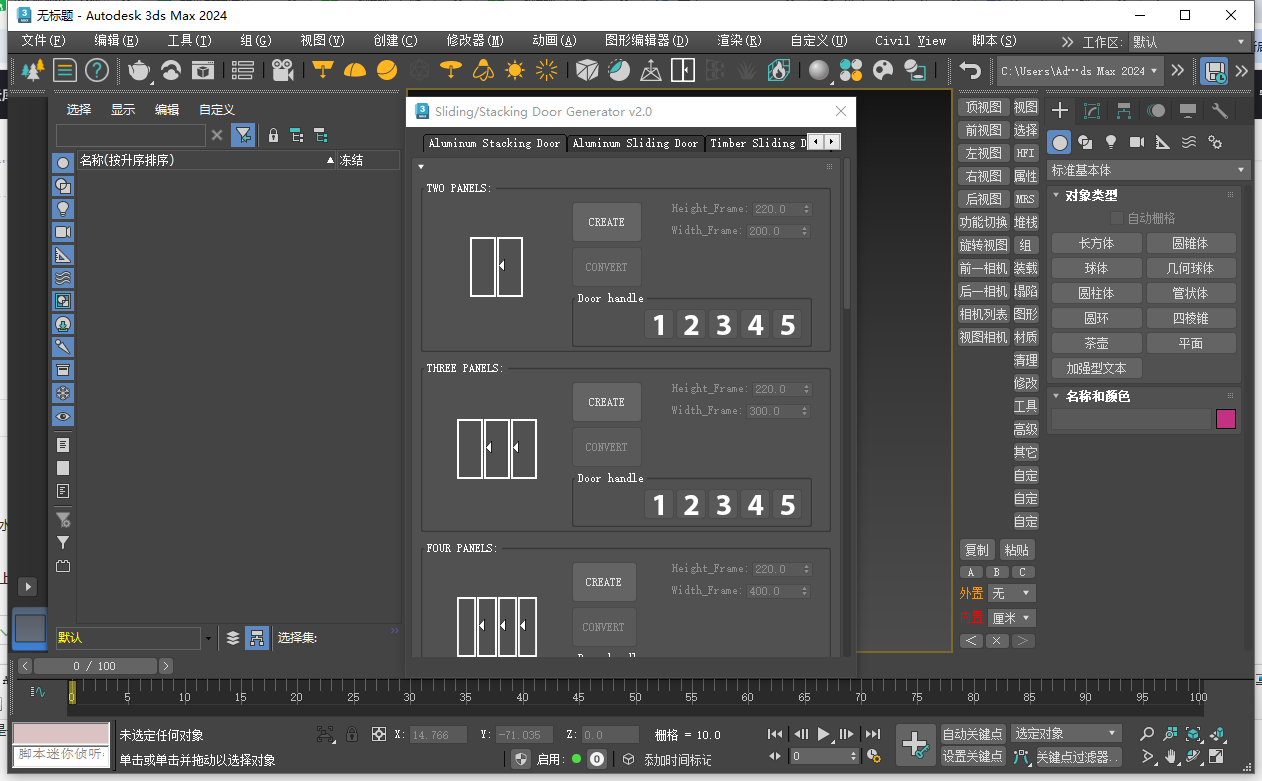Open the Display panel monitor icon
The width and height of the screenshot is (1262, 781).
pos(1188,111)
